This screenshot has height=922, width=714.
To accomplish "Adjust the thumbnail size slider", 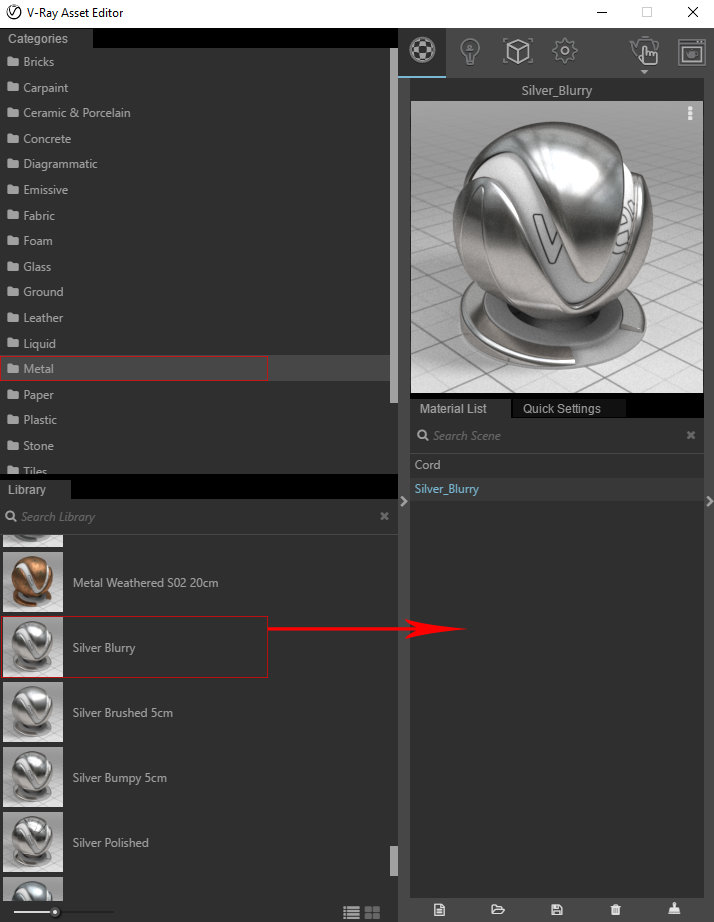I will 55,912.
